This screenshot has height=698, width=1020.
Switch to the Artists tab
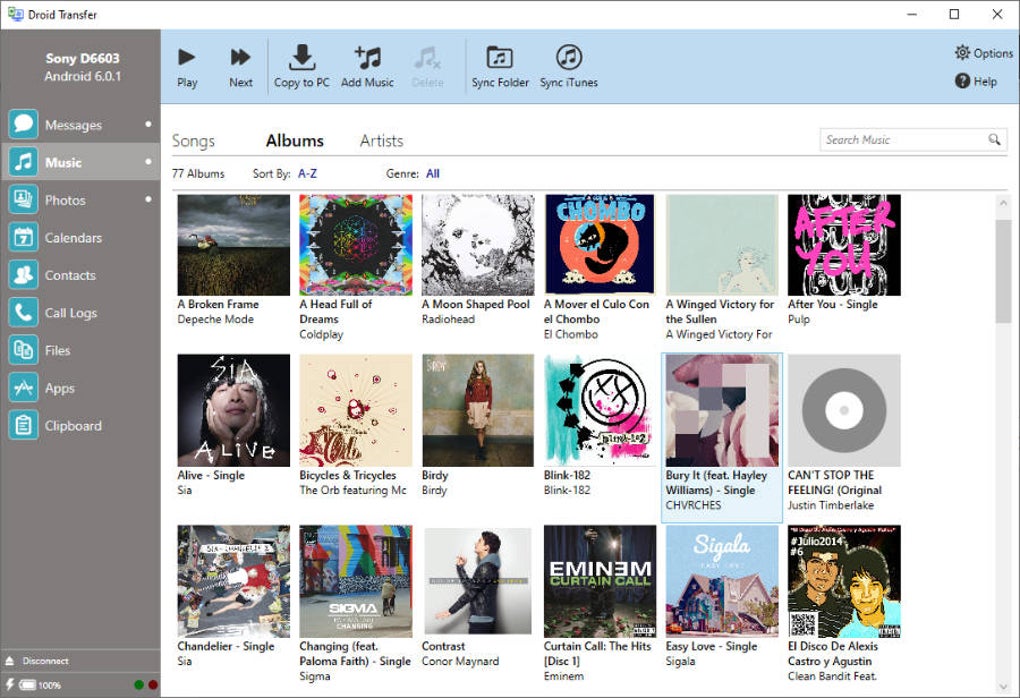pyautogui.click(x=381, y=141)
